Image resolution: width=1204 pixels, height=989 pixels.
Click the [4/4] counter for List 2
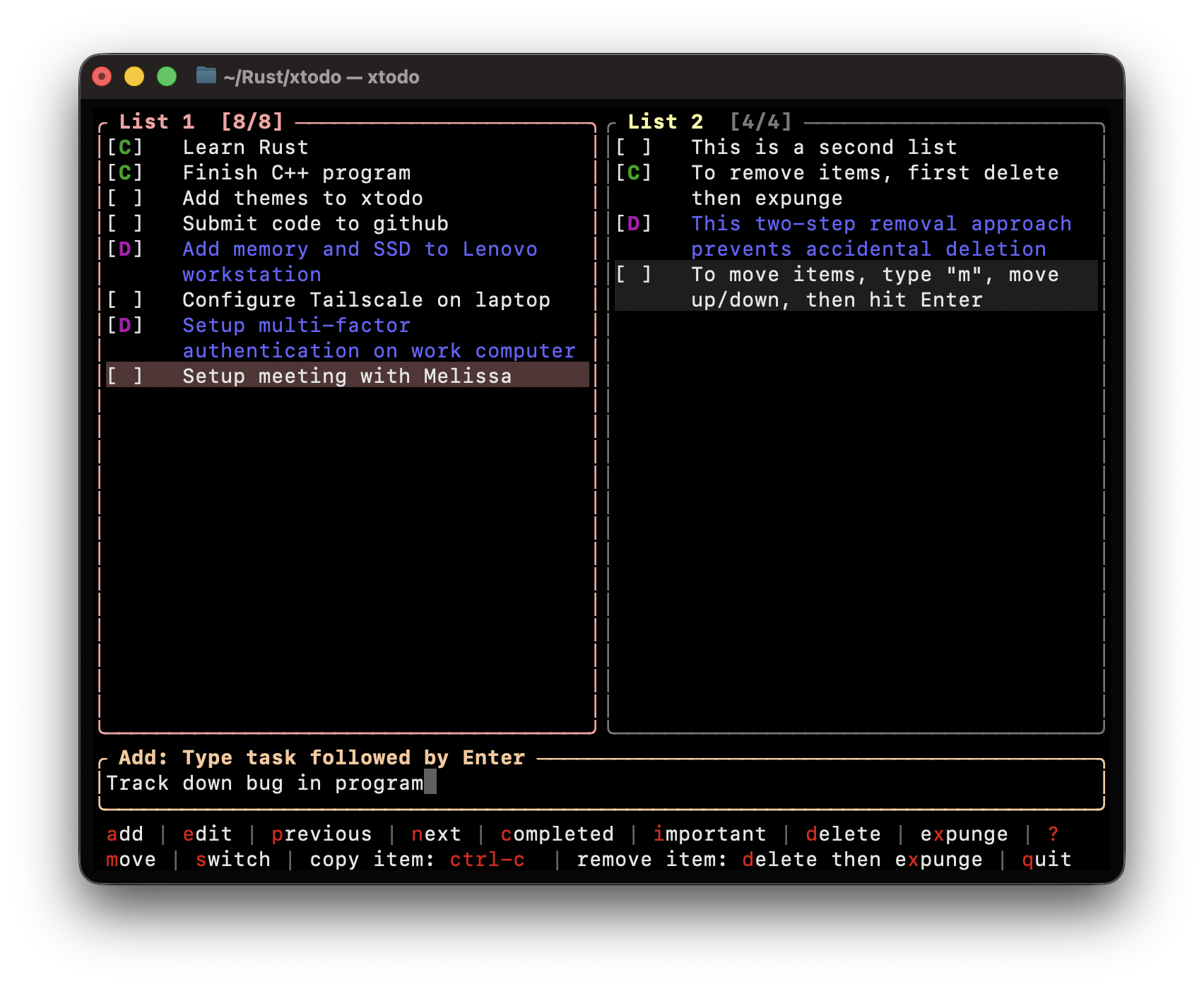(x=761, y=122)
